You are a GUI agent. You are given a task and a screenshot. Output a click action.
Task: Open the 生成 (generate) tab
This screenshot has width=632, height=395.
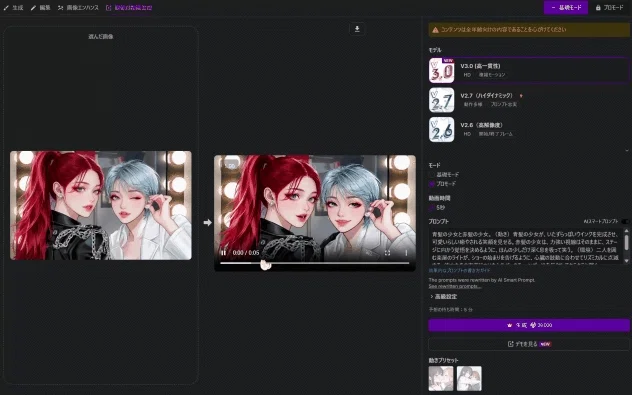13,8
